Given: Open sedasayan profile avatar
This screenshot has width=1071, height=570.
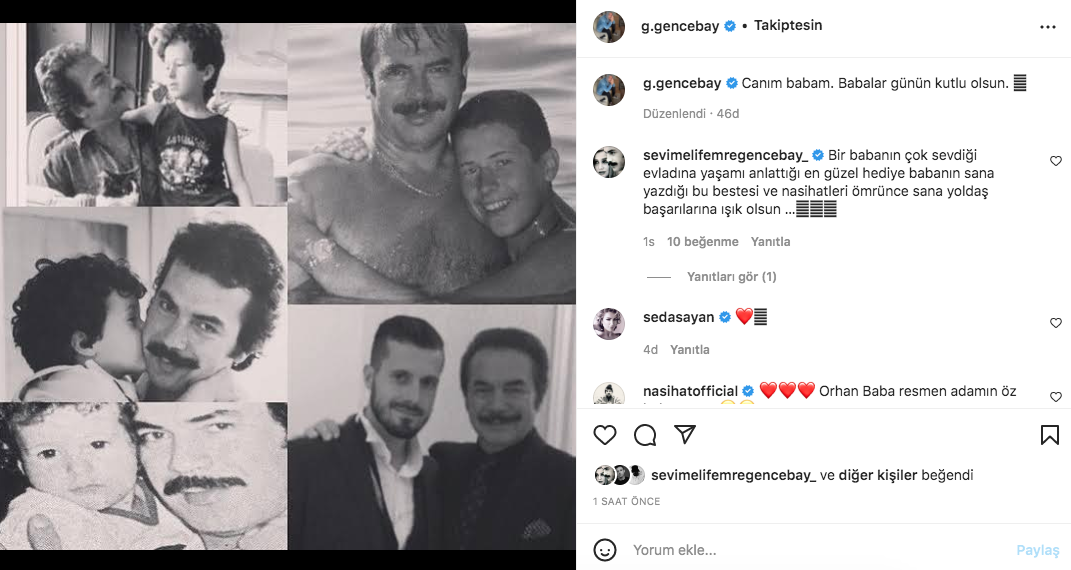Looking at the screenshot, I should tap(609, 323).
